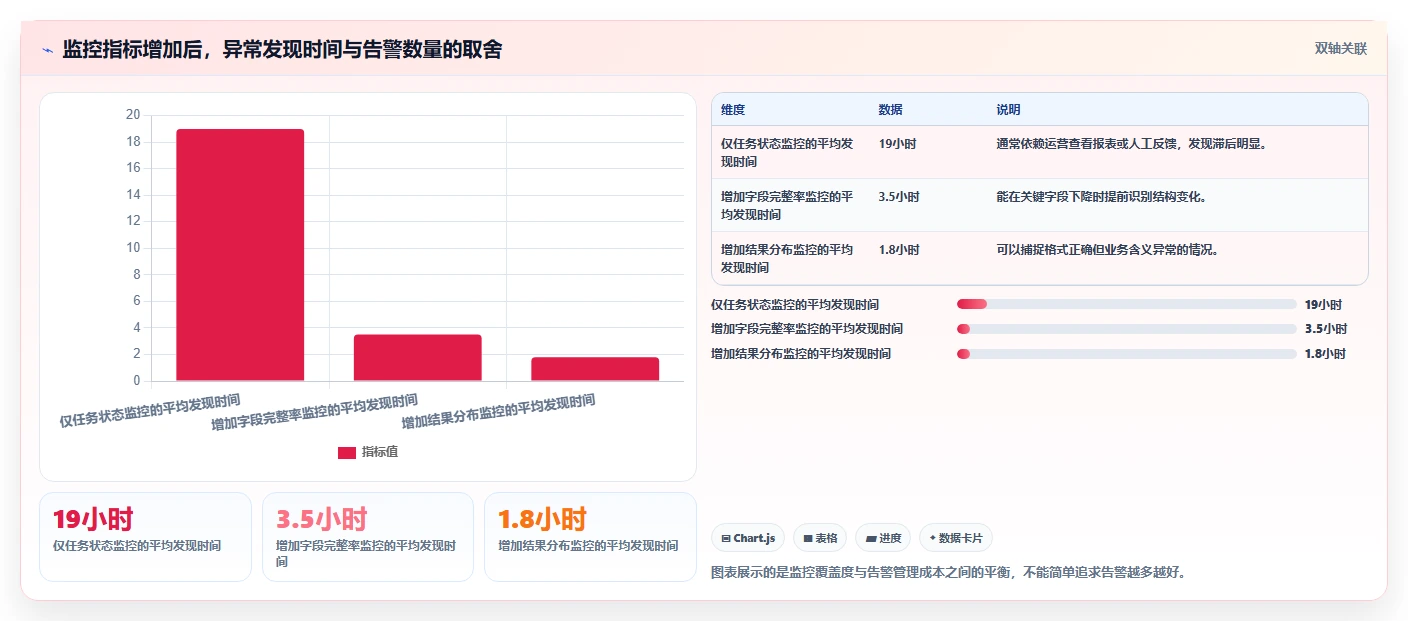1408x621 pixels.
Task: Click table row label 仅任务状态监控的平均发现时间
Action: coord(787,152)
